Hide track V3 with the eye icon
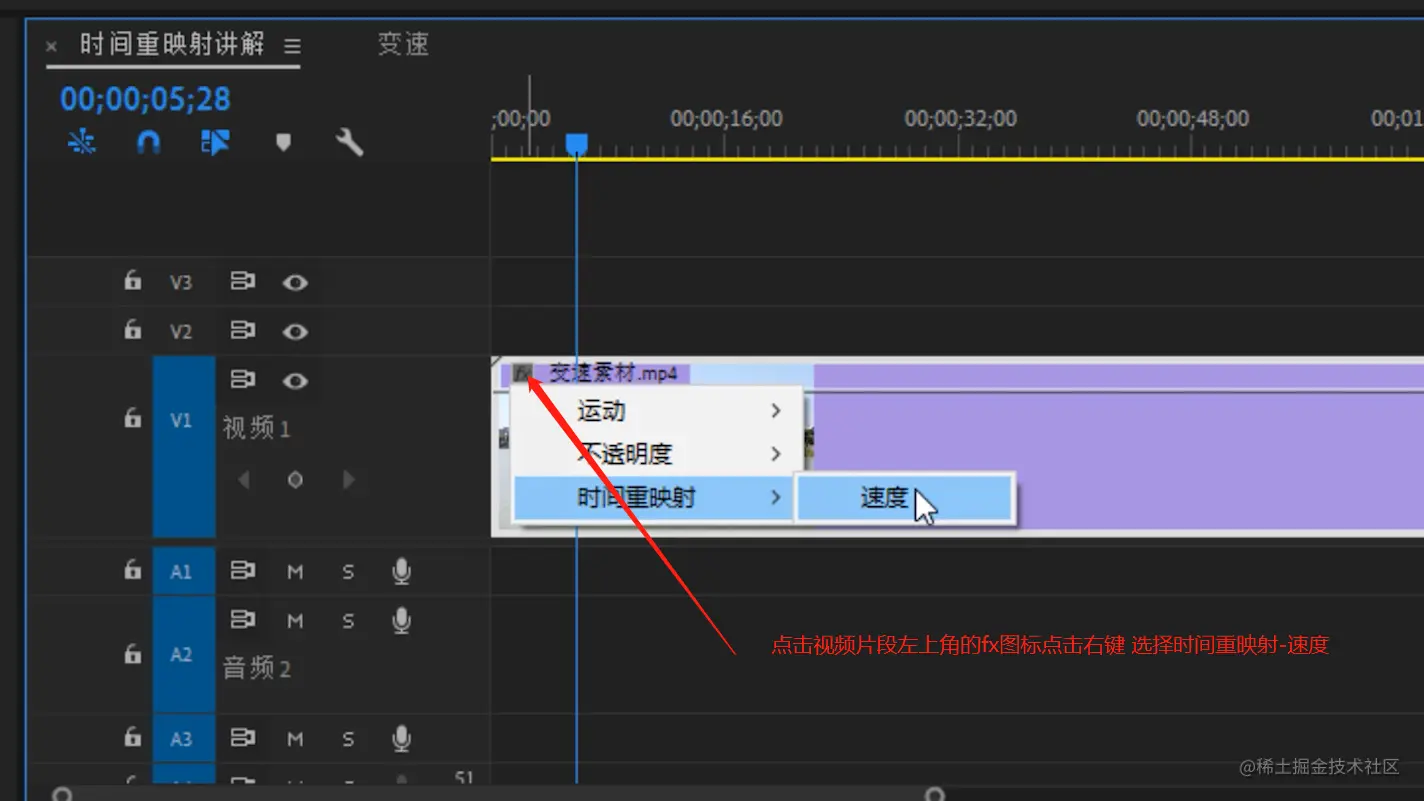The image size is (1424, 801). click(295, 283)
